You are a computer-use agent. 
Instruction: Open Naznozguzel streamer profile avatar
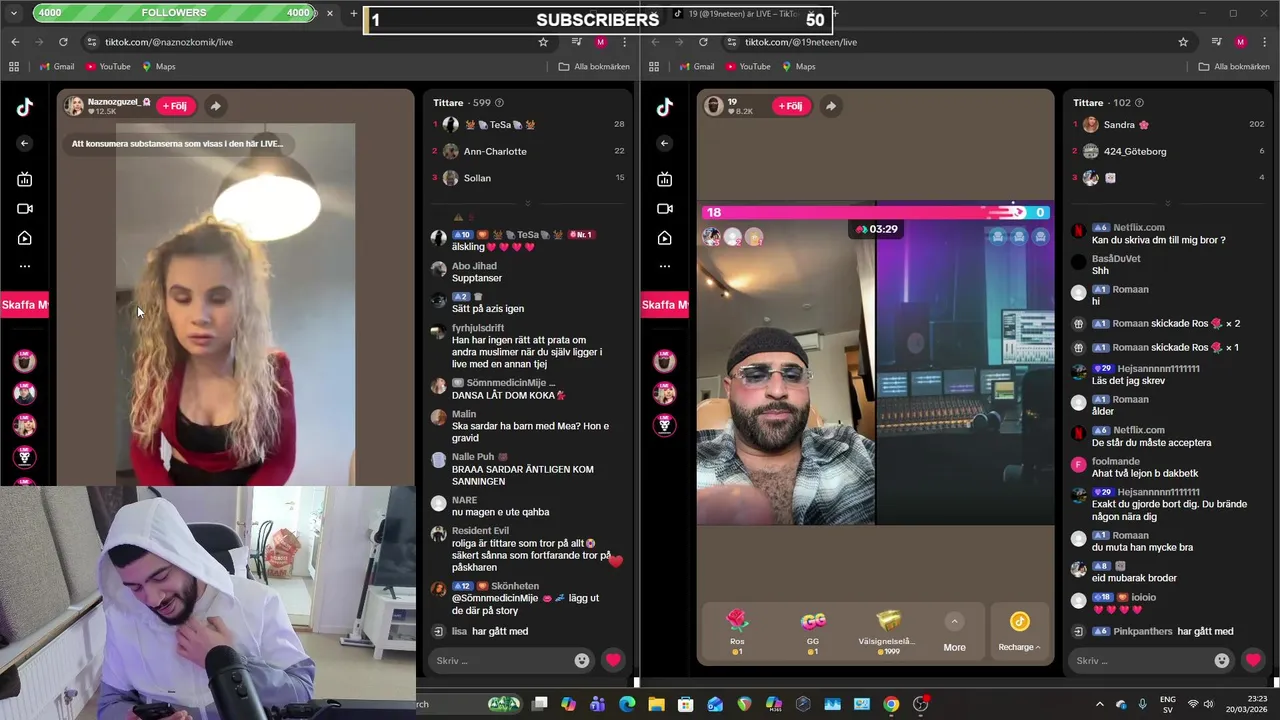[74, 106]
